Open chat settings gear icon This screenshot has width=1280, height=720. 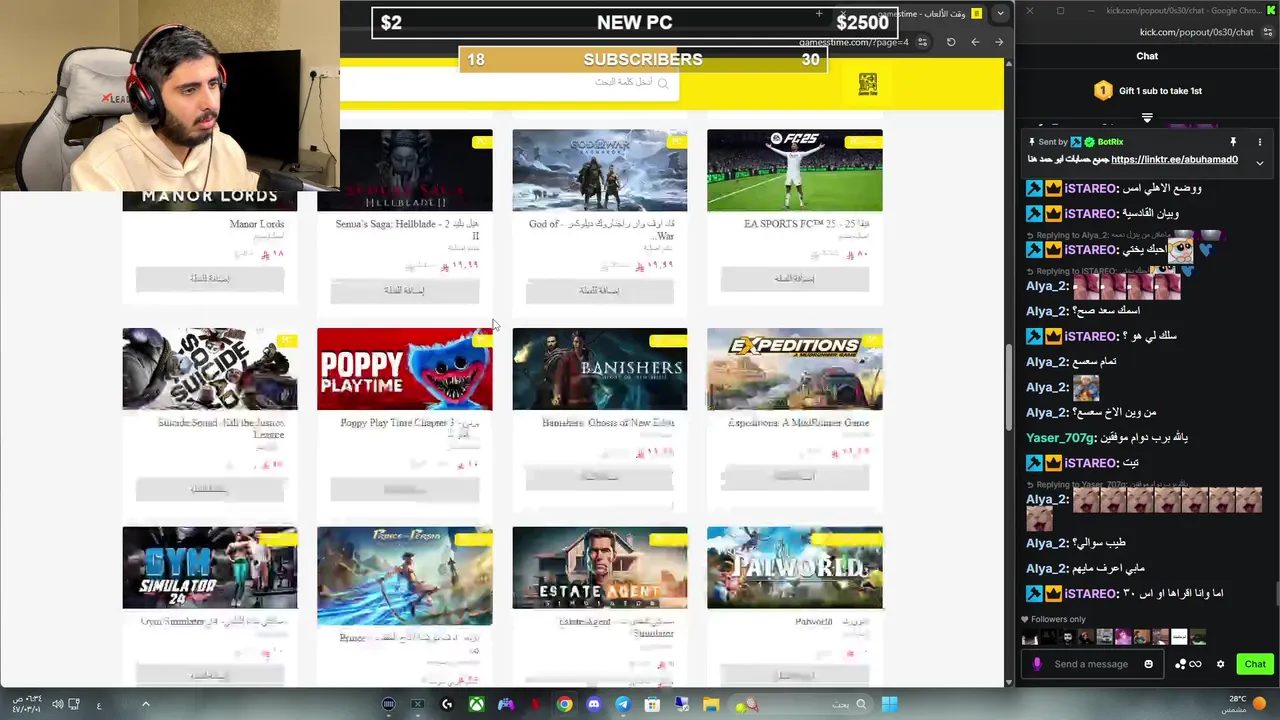[x=1220, y=664]
